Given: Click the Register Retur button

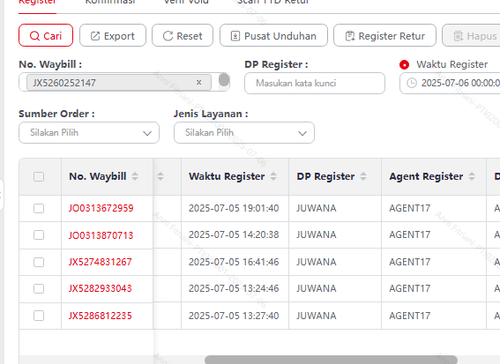Looking at the screenshot, I should pos(385,35).
